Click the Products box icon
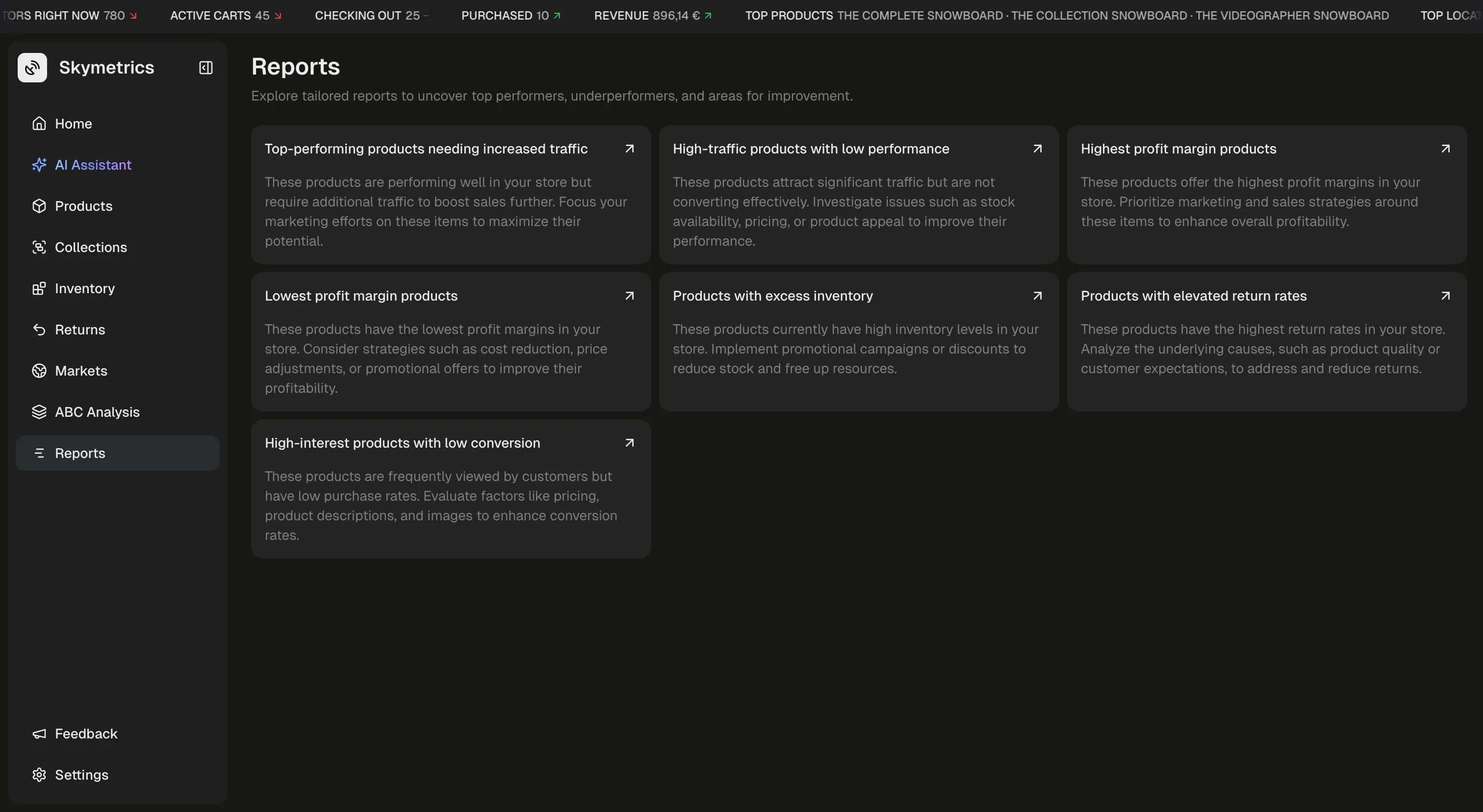 pyautogui.click(x=39, y=206)
